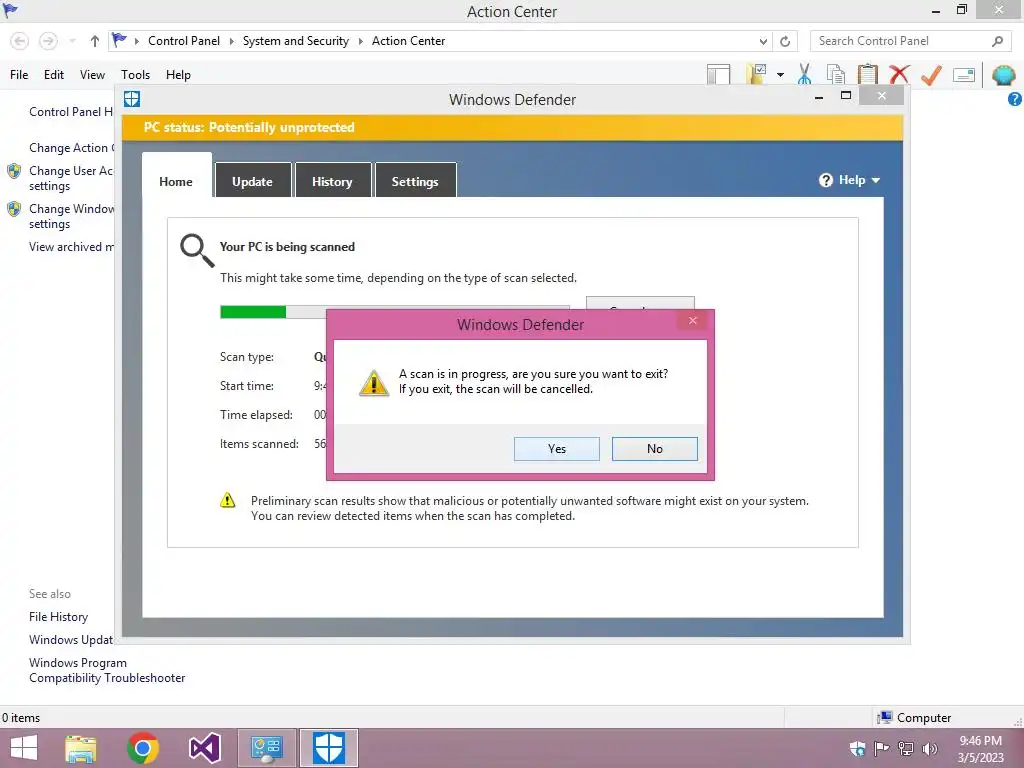Open Visual Studio from taskbar

tap(204, 748)
